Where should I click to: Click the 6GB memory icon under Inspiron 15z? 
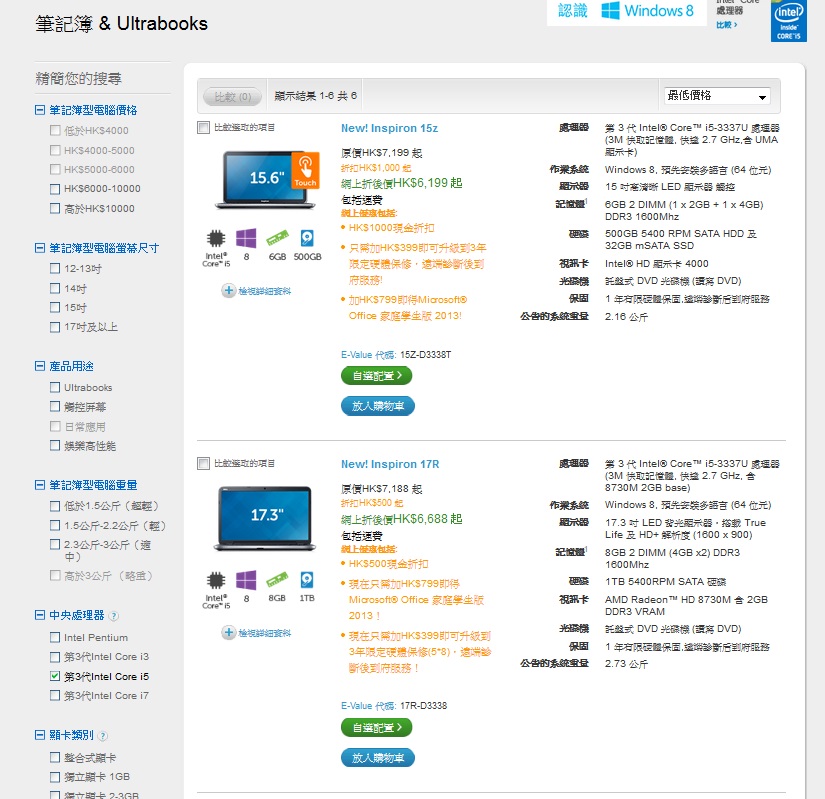[x=277, y=238]
